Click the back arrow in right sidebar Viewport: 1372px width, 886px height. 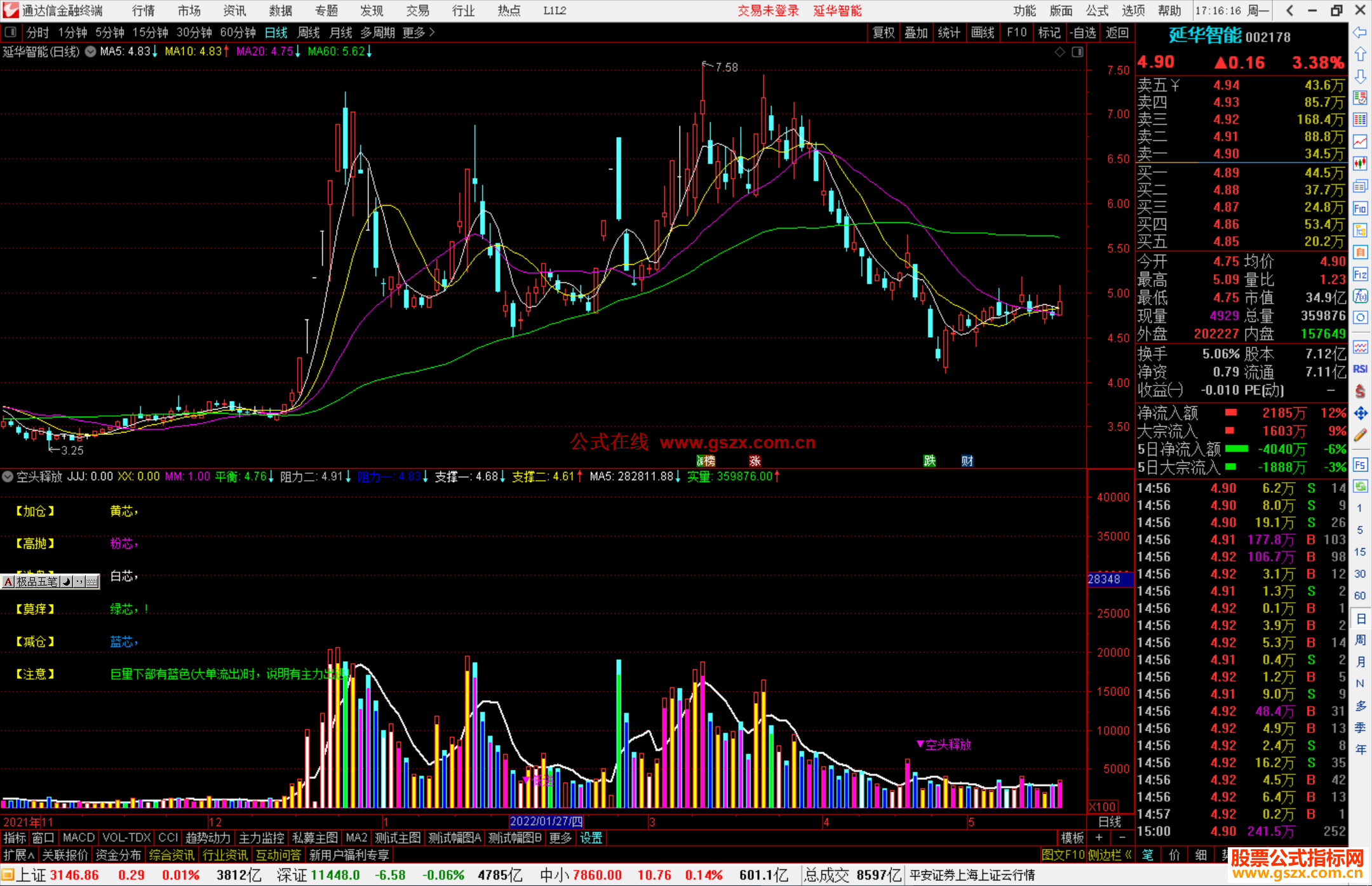(x=1360, y=32)
